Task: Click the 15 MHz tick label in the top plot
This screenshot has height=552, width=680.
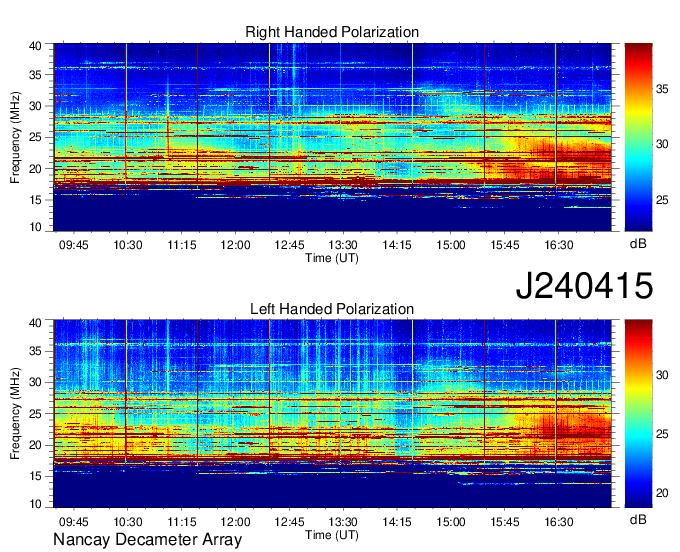Action: [x=36, y=200]
